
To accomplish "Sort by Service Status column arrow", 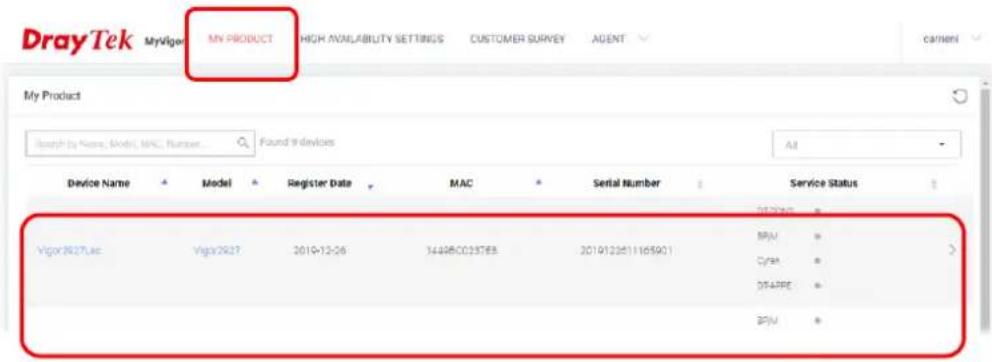I will 934,184.
